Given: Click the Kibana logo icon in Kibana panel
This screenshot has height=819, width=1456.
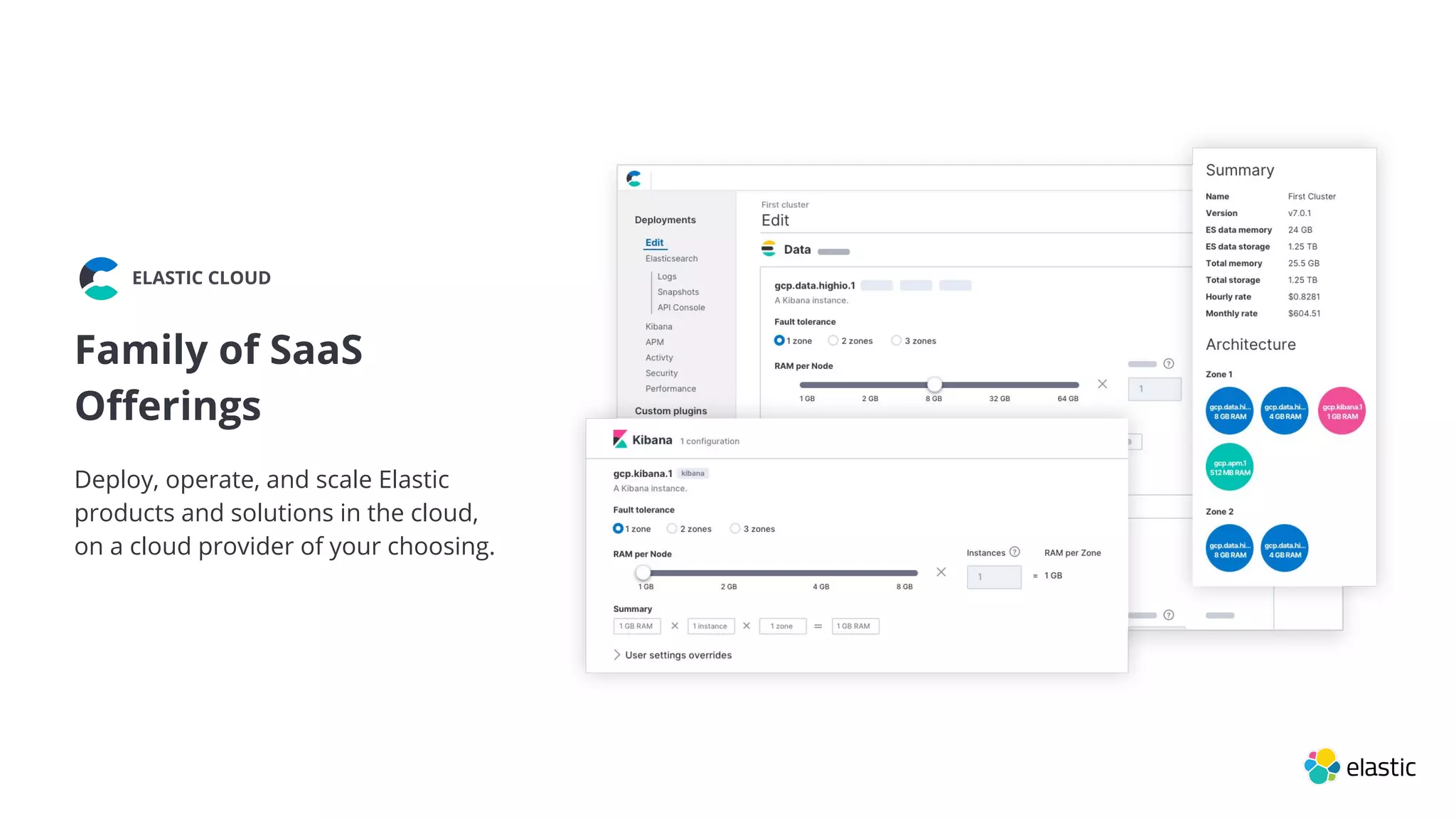Looking at the screenshot, I should click(620, 439).
